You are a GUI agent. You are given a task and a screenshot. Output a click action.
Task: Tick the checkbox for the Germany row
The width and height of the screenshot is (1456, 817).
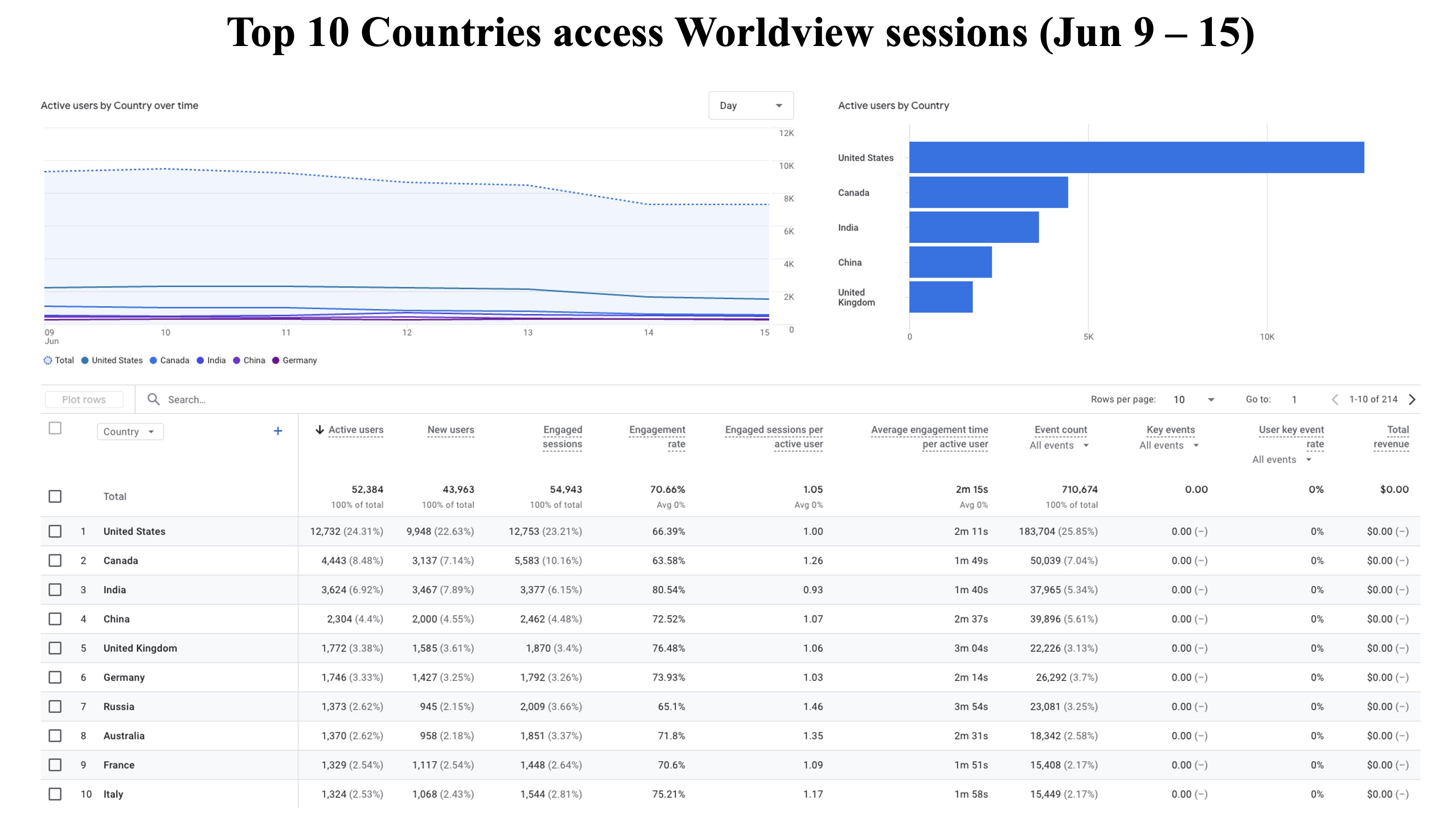coord(55,677)
